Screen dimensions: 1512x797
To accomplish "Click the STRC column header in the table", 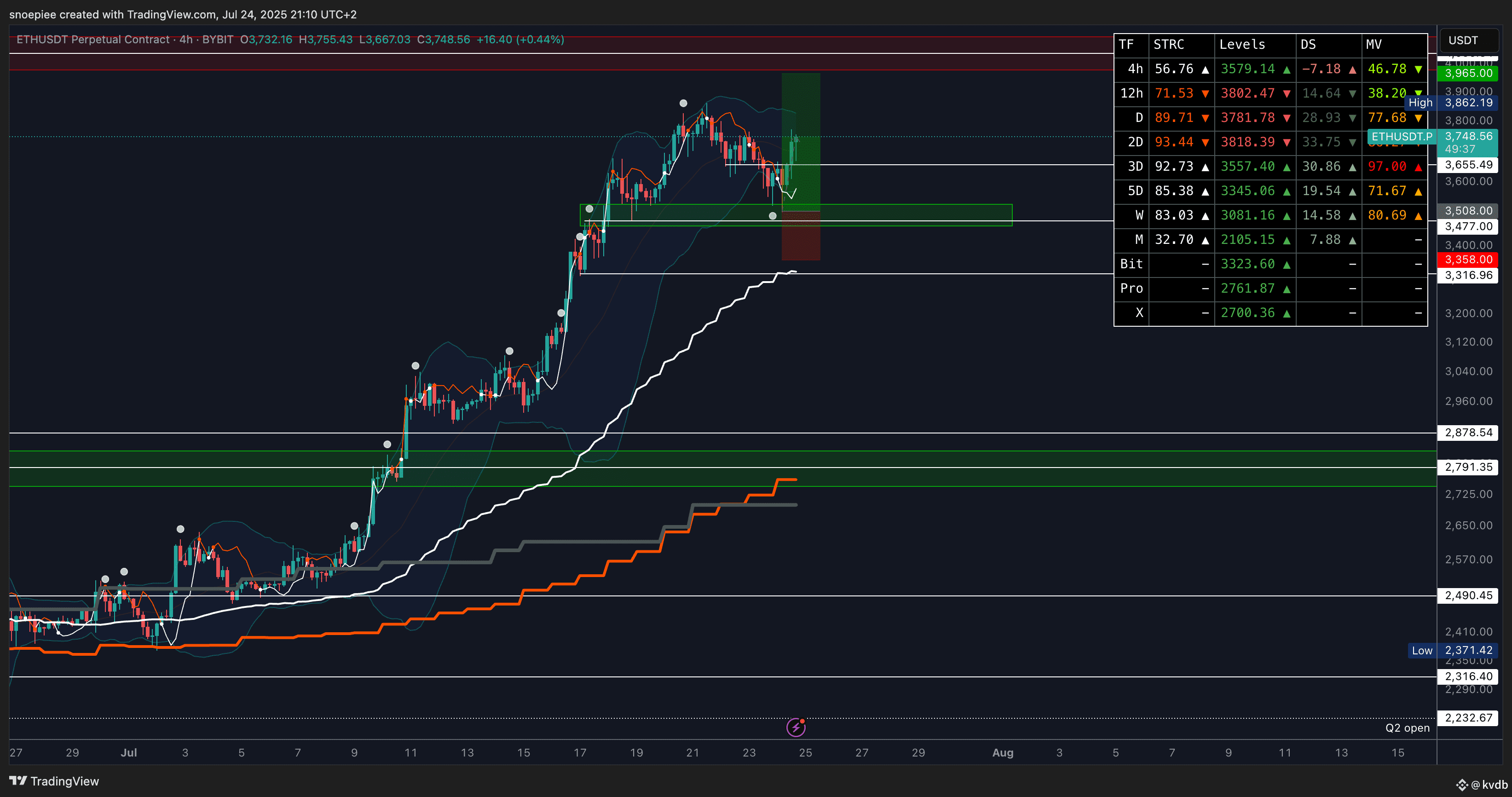I will [1169, 45].
